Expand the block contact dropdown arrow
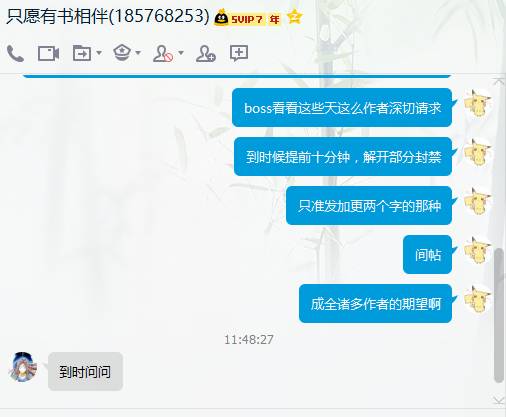 coord(181,53)
